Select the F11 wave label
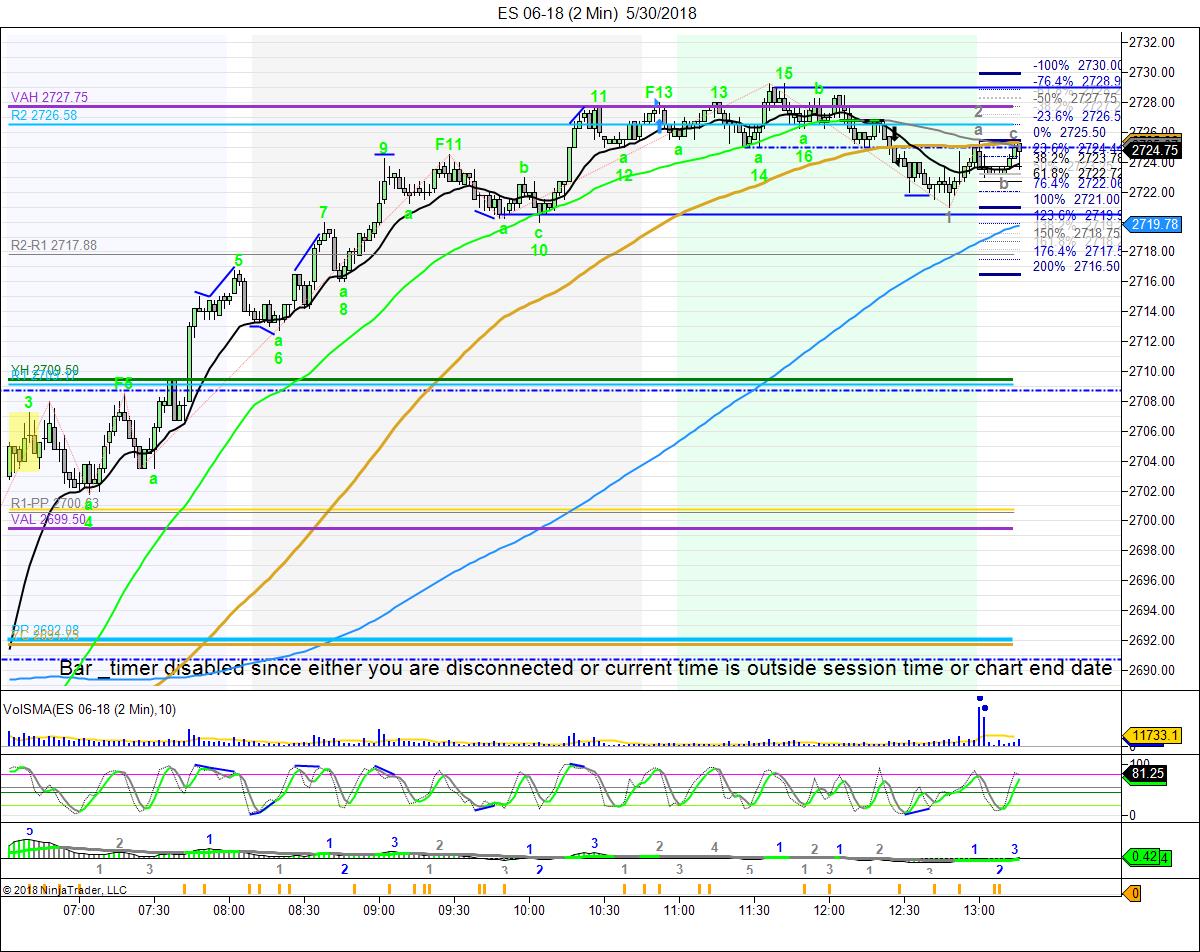1200x952 pixels. pos(449,144)
